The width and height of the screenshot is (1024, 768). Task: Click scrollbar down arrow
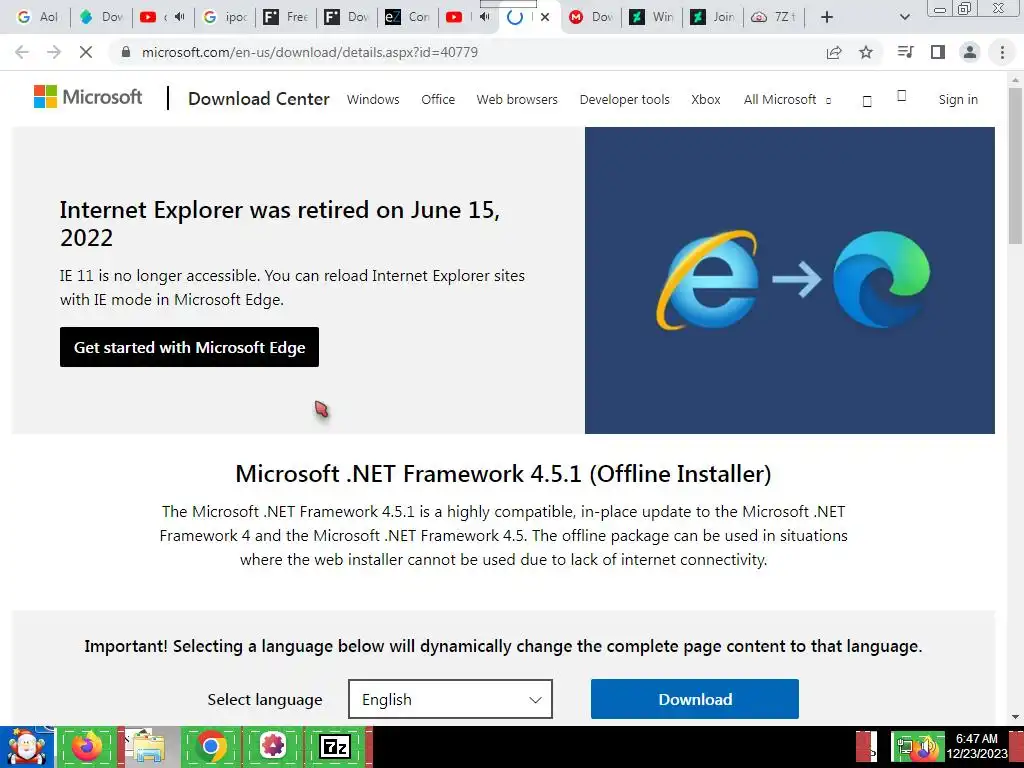(1016, 717)
